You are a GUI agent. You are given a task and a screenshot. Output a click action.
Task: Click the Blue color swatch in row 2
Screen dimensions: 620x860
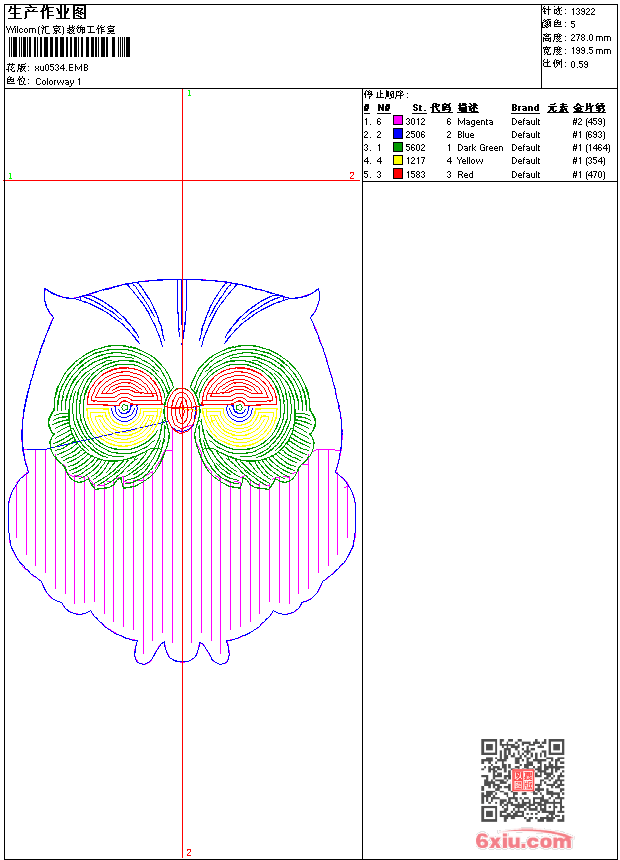pos(398,134)
